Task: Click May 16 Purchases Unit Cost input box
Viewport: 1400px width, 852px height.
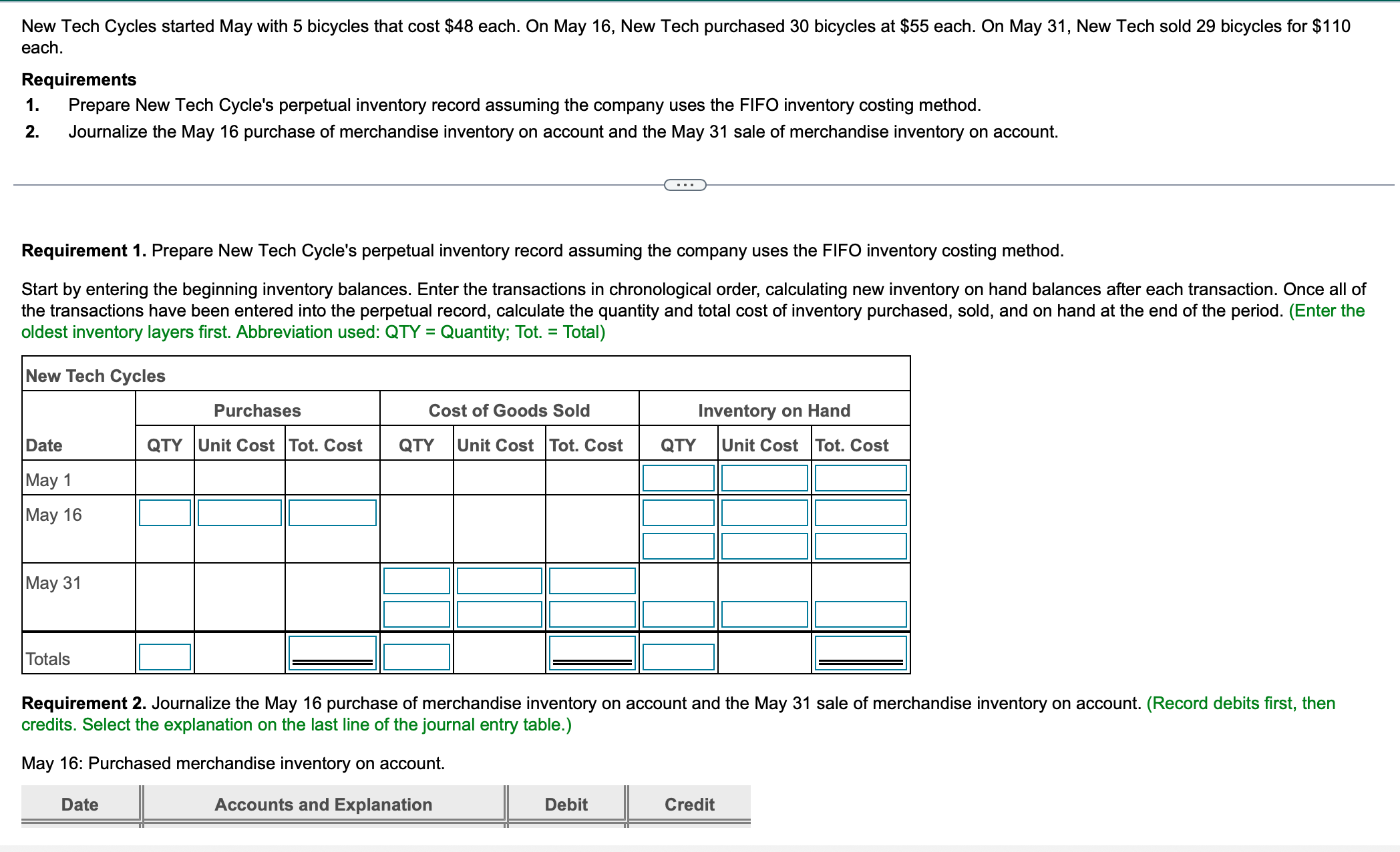Action: click(x=239, y=513)
